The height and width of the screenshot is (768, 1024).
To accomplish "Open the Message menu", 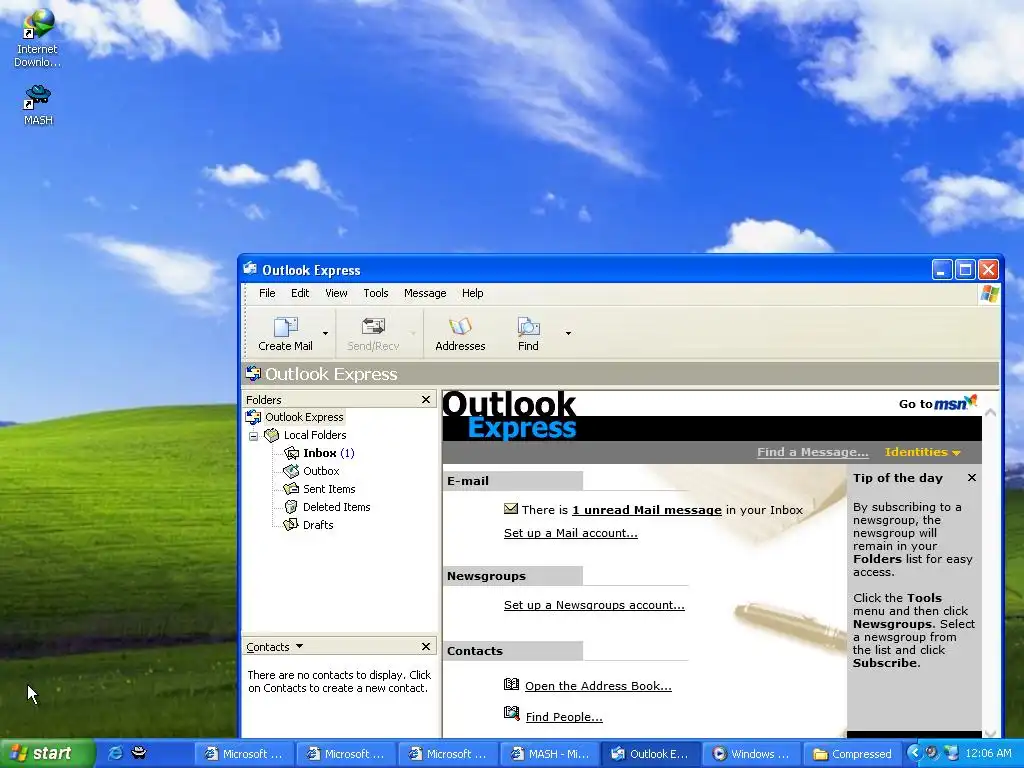I will [x=425, y=293].
